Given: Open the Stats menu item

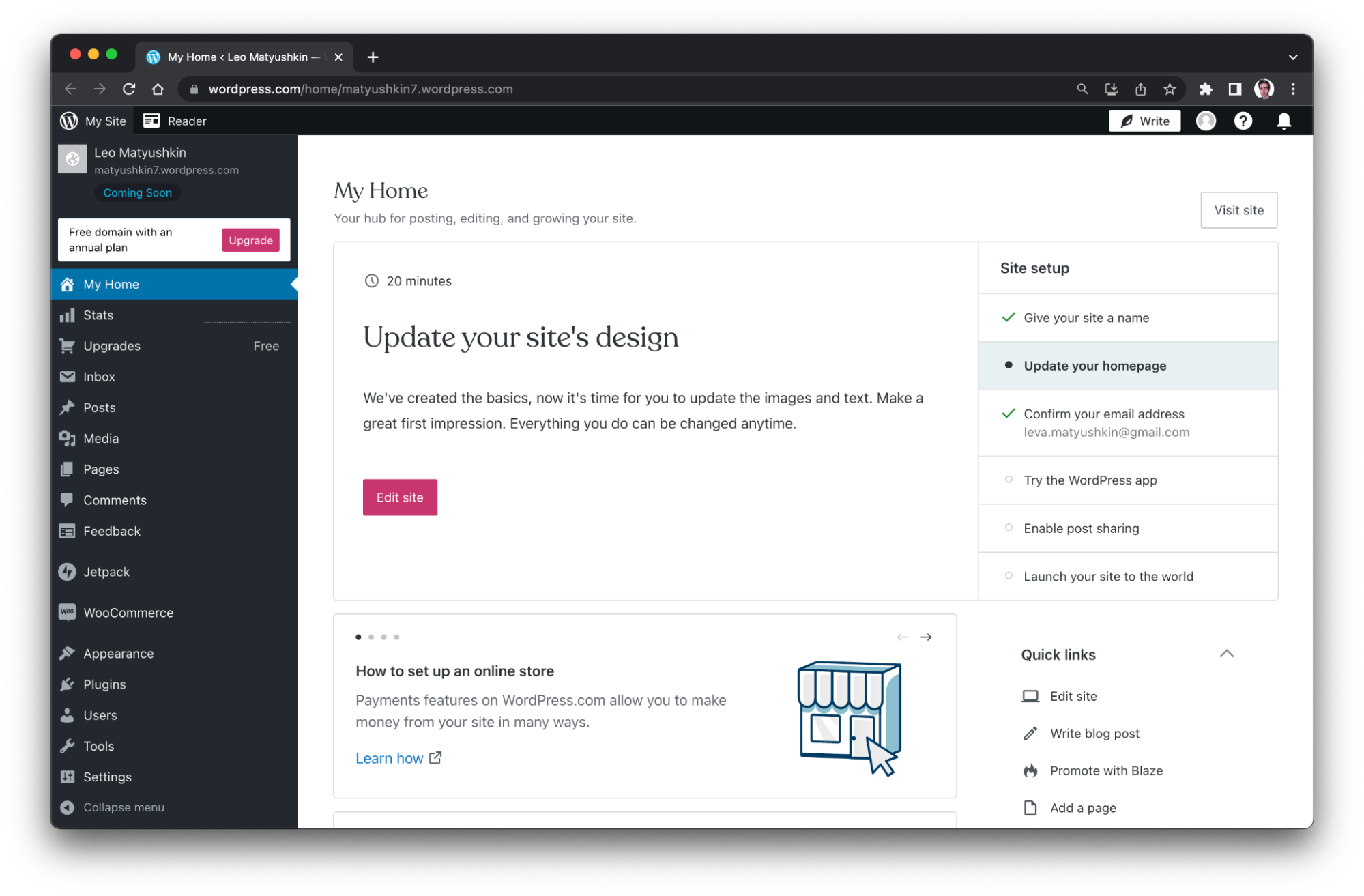Looking at the screenshot, I should (174, 315).
